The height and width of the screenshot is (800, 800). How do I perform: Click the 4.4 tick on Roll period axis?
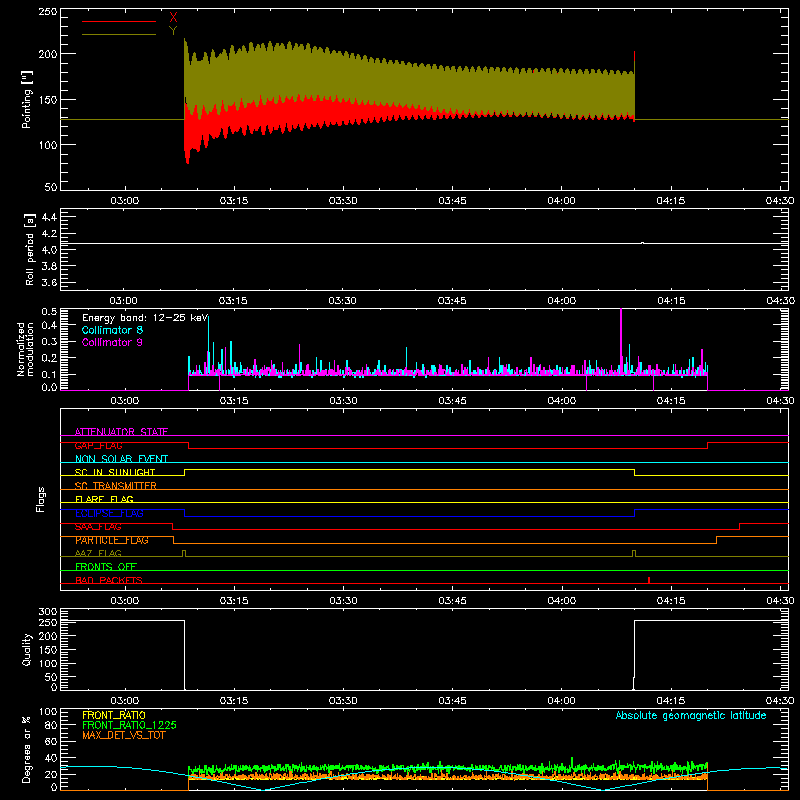[x=49, y=217]
